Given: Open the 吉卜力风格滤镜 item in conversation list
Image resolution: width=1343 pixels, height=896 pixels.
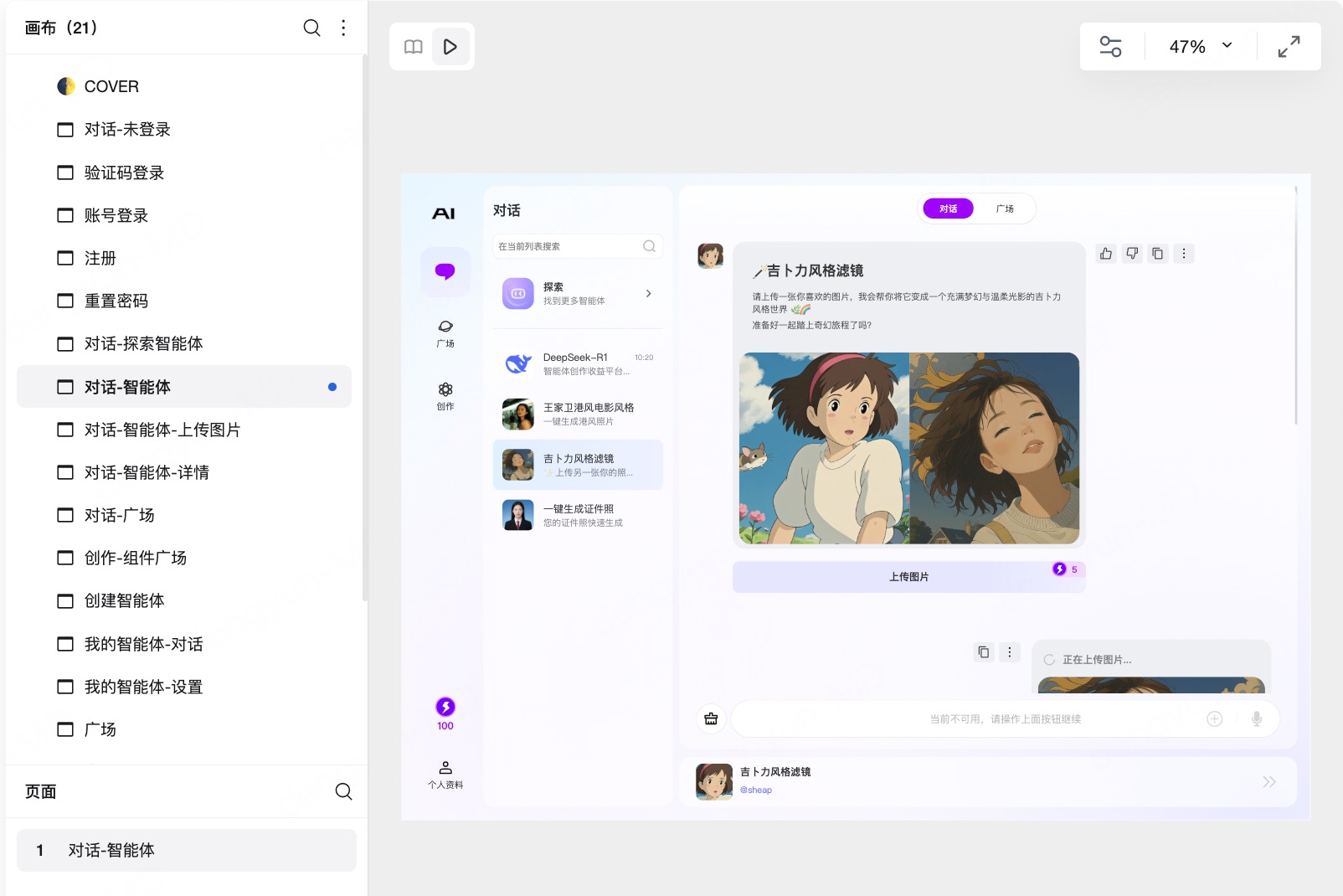Looking at the screenshot, I should pos(578,465).
